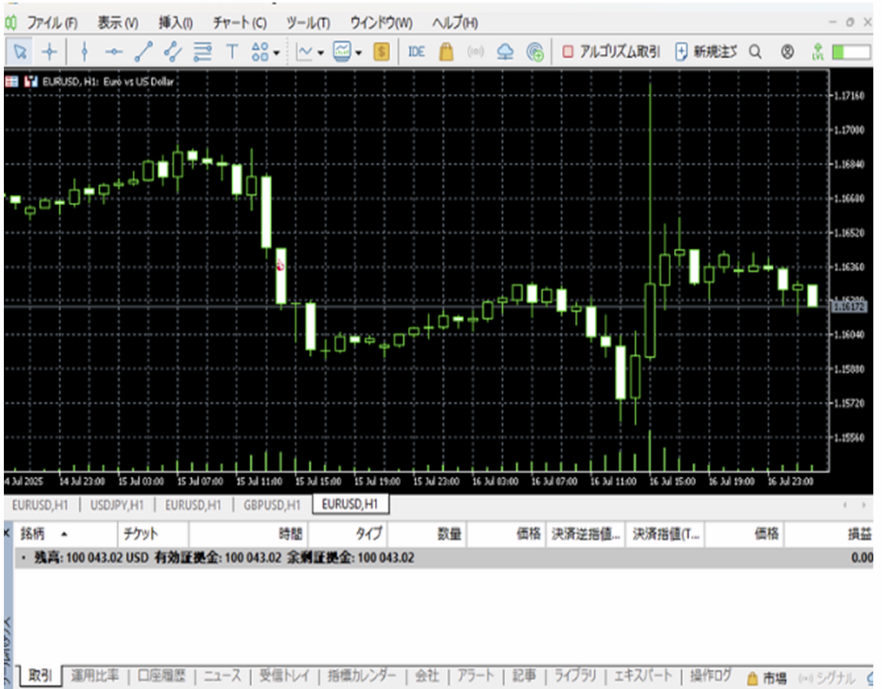Sort positions by 銘柄 column header
Image resolution: width=882 pixels, height=689 pixels.
(x=33, y=534)
